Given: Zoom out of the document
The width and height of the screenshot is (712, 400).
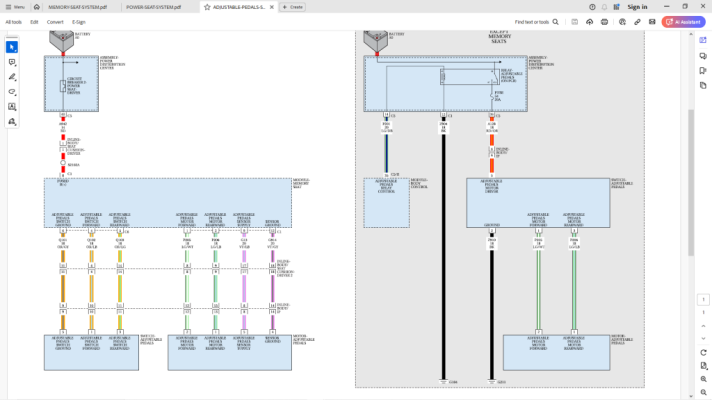Looking at the screenshot, I should 703,392.
